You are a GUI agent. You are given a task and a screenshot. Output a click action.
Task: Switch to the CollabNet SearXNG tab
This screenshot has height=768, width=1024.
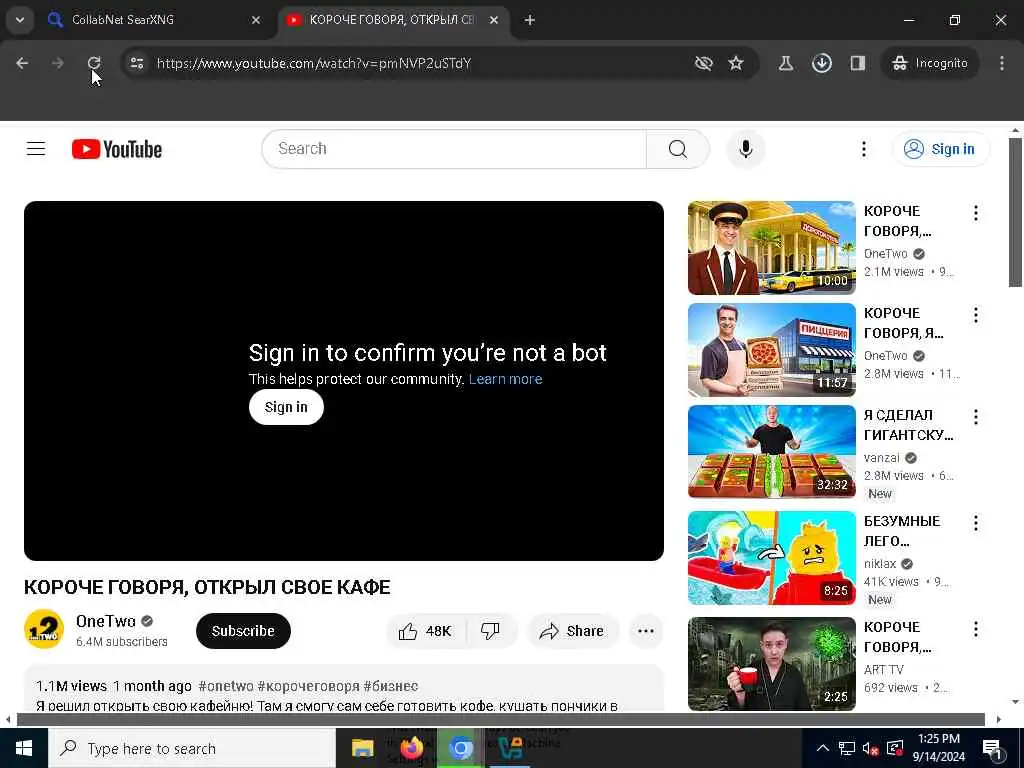(x=153, y=20)
